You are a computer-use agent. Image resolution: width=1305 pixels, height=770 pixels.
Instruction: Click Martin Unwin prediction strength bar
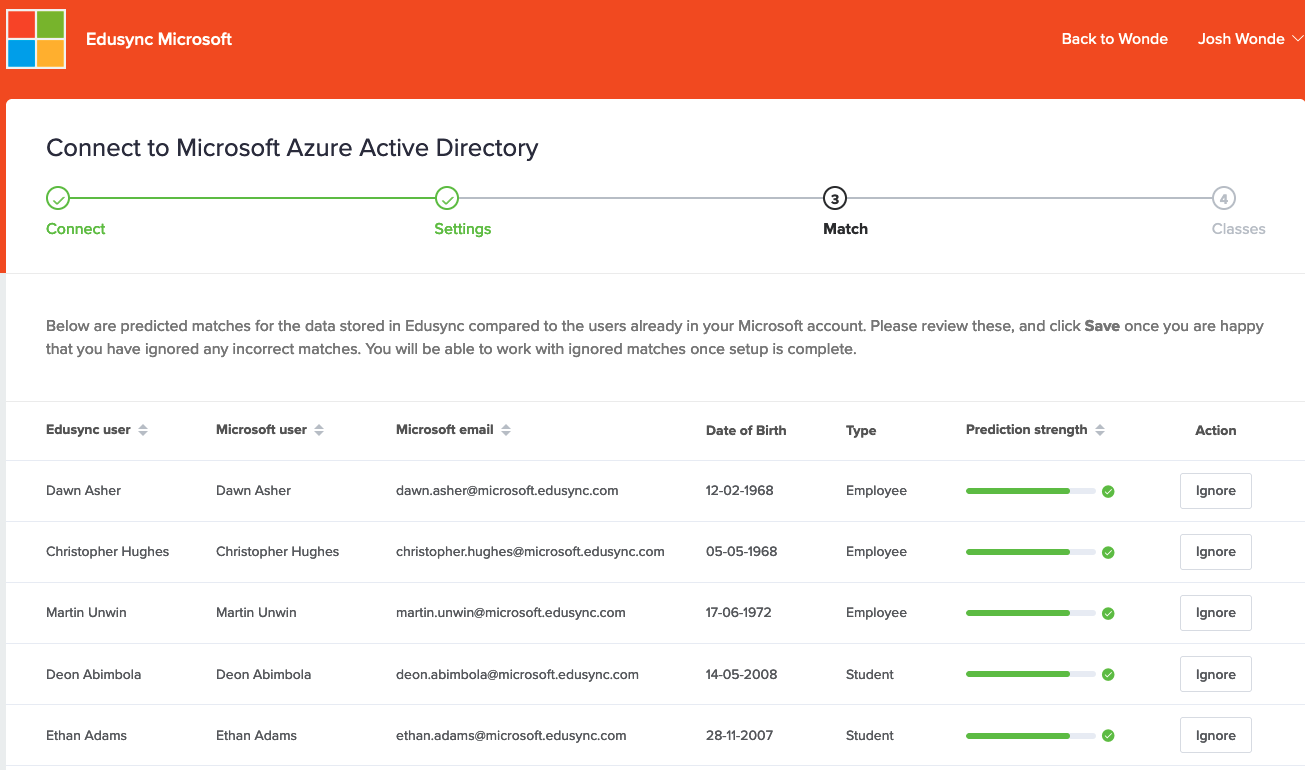coord(1031,613)
